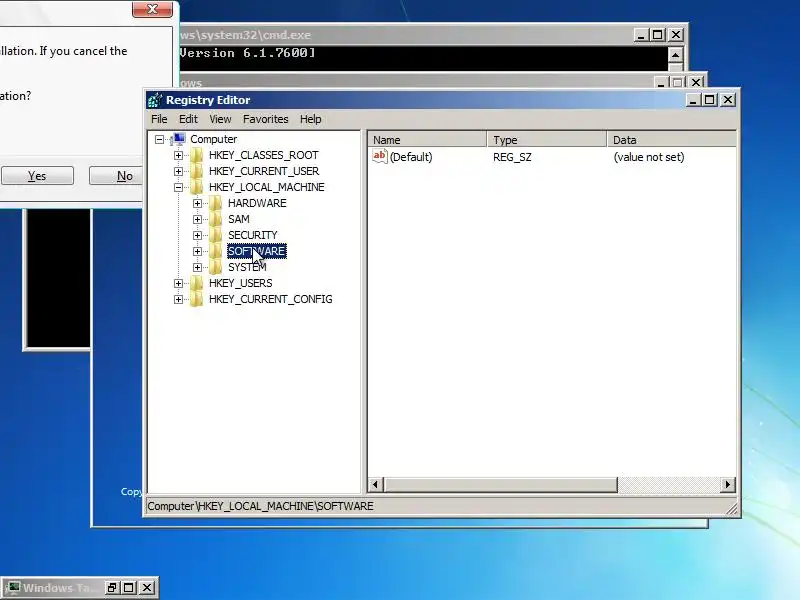Click the minimized Windows taskbar window icon
The image size is (800, 600).
point(13,588)
